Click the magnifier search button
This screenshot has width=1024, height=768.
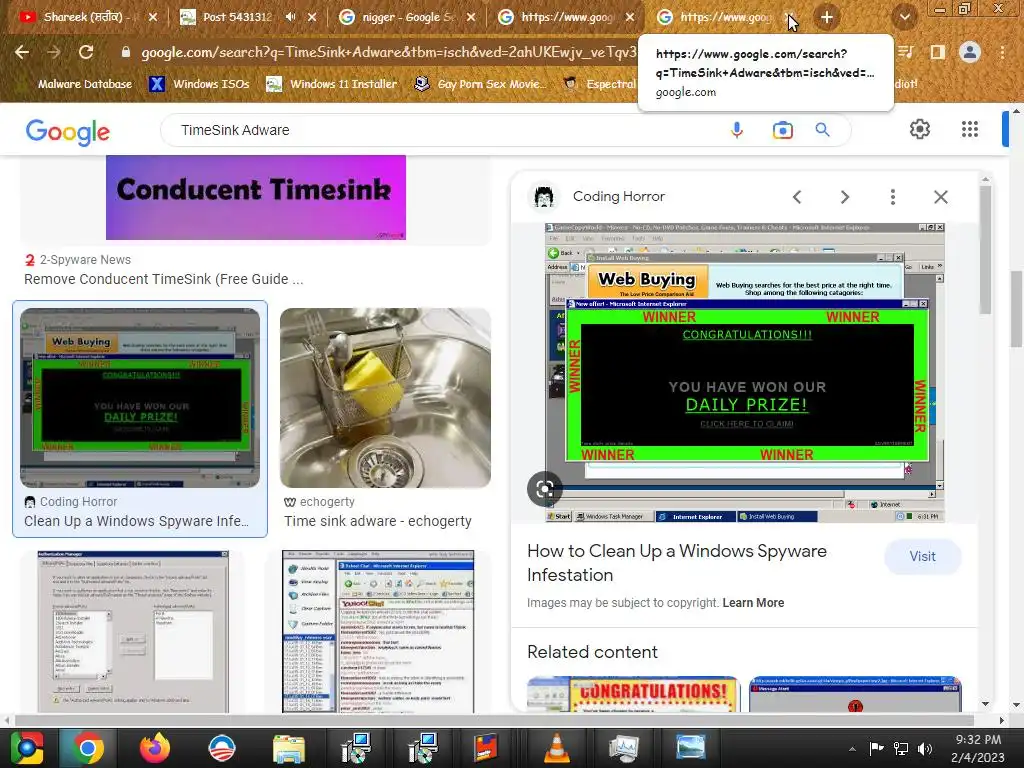pos(822,130)
